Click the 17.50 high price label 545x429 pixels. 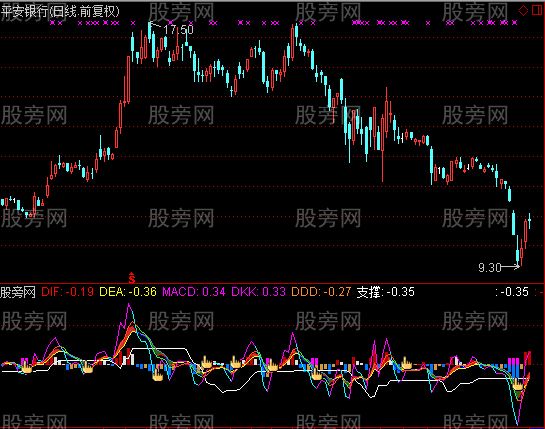[x=178, y=30]
